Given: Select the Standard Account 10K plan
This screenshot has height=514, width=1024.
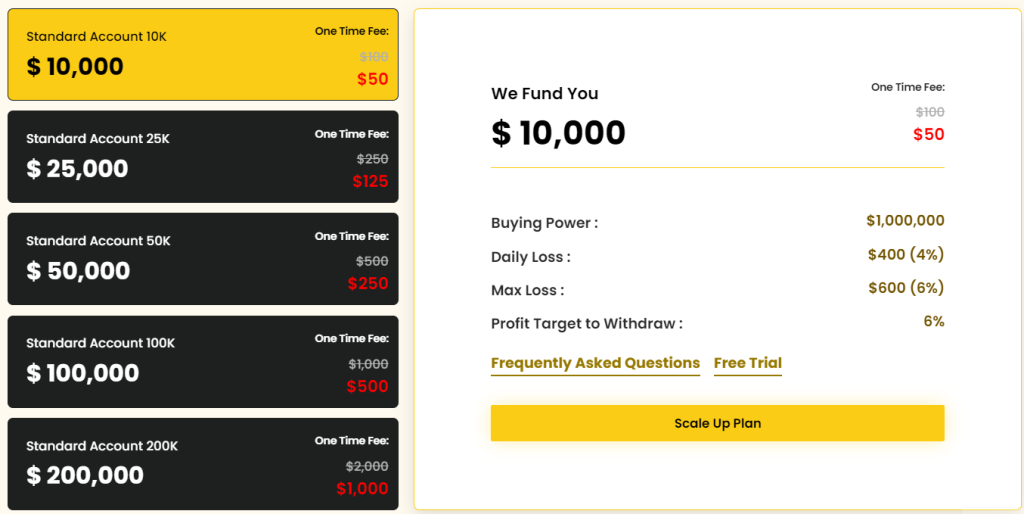Looking at the screenshot, I should pyautogui.click(x=202, y=55).
